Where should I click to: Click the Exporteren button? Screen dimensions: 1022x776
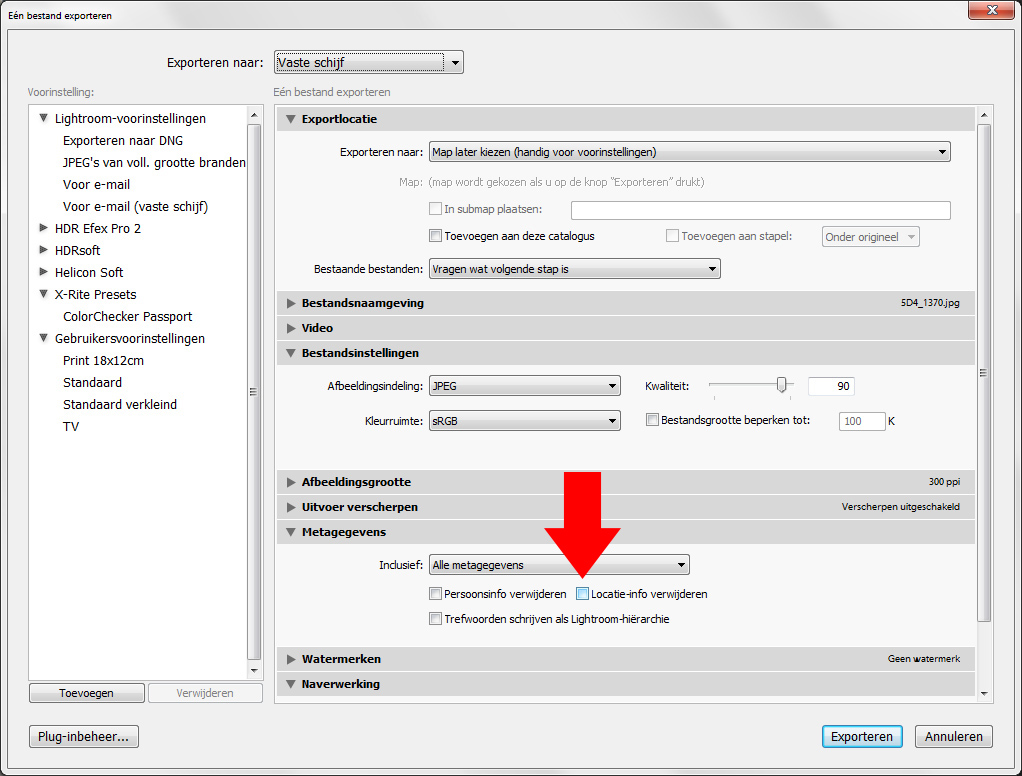click(x=861, y=737)
